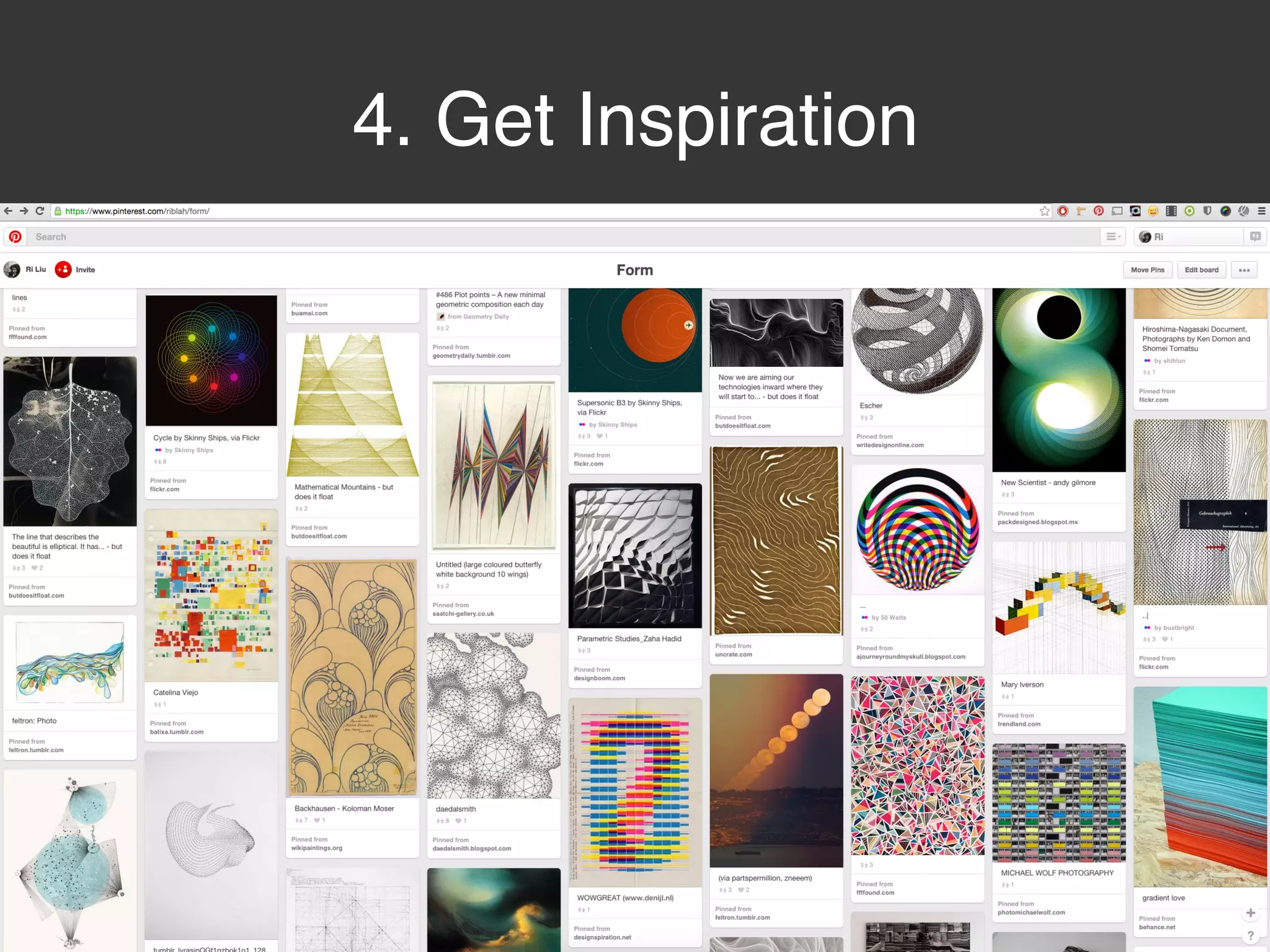Click the Pinterest logo home icon
Viewport: 1270px width, 952px height.
[x=16, y=237]
